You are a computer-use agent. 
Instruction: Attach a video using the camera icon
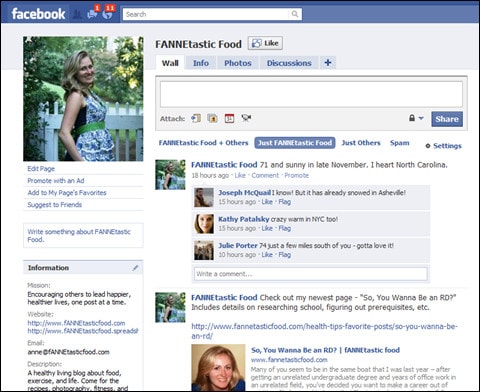(x=246, y=118)
